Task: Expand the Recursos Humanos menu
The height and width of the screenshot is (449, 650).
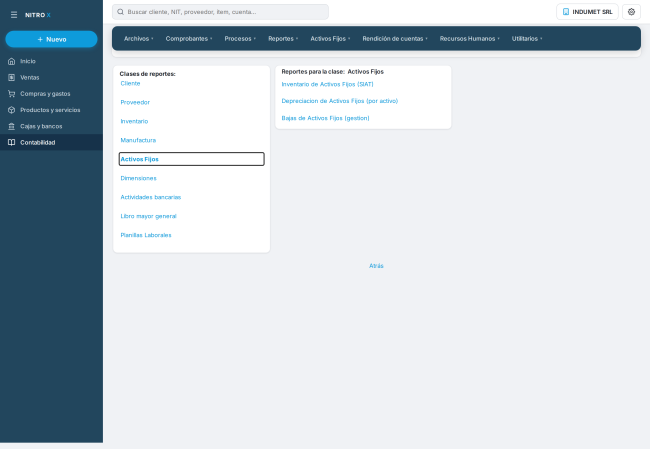Action: [470, 39]
